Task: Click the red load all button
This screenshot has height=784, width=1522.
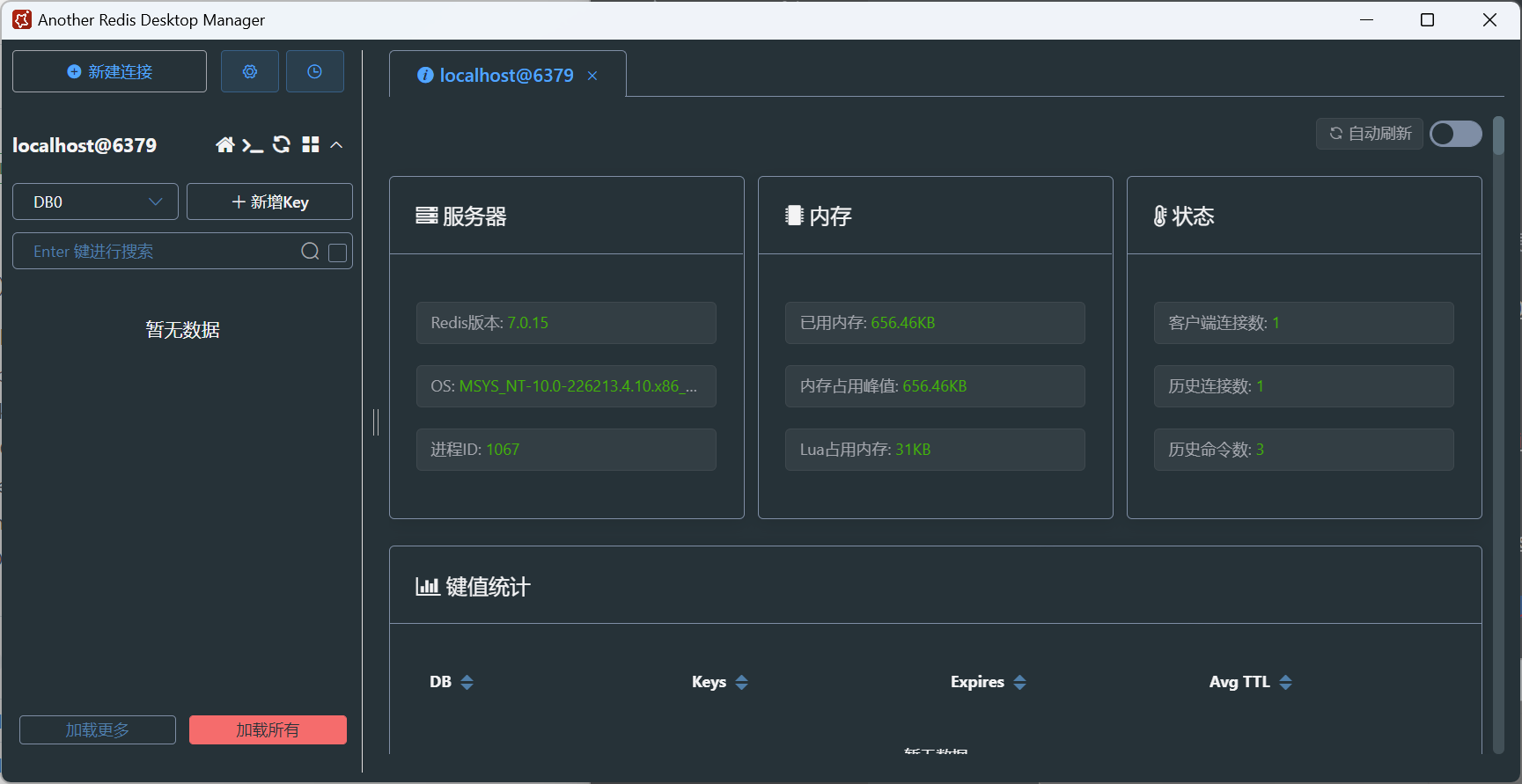Action: click(x=268, y=730)
